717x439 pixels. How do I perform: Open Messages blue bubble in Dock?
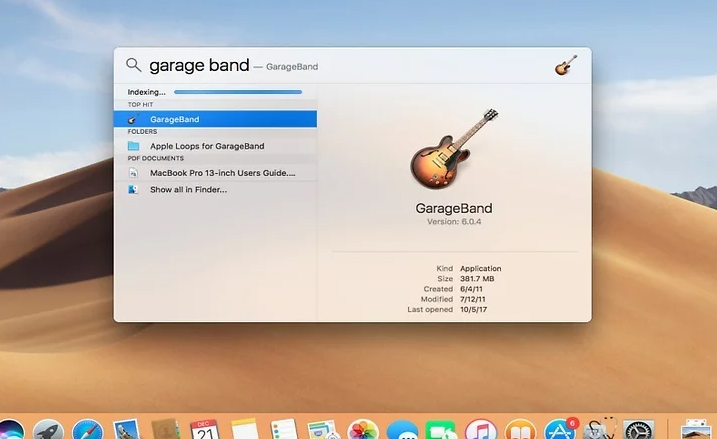[402, 430]
